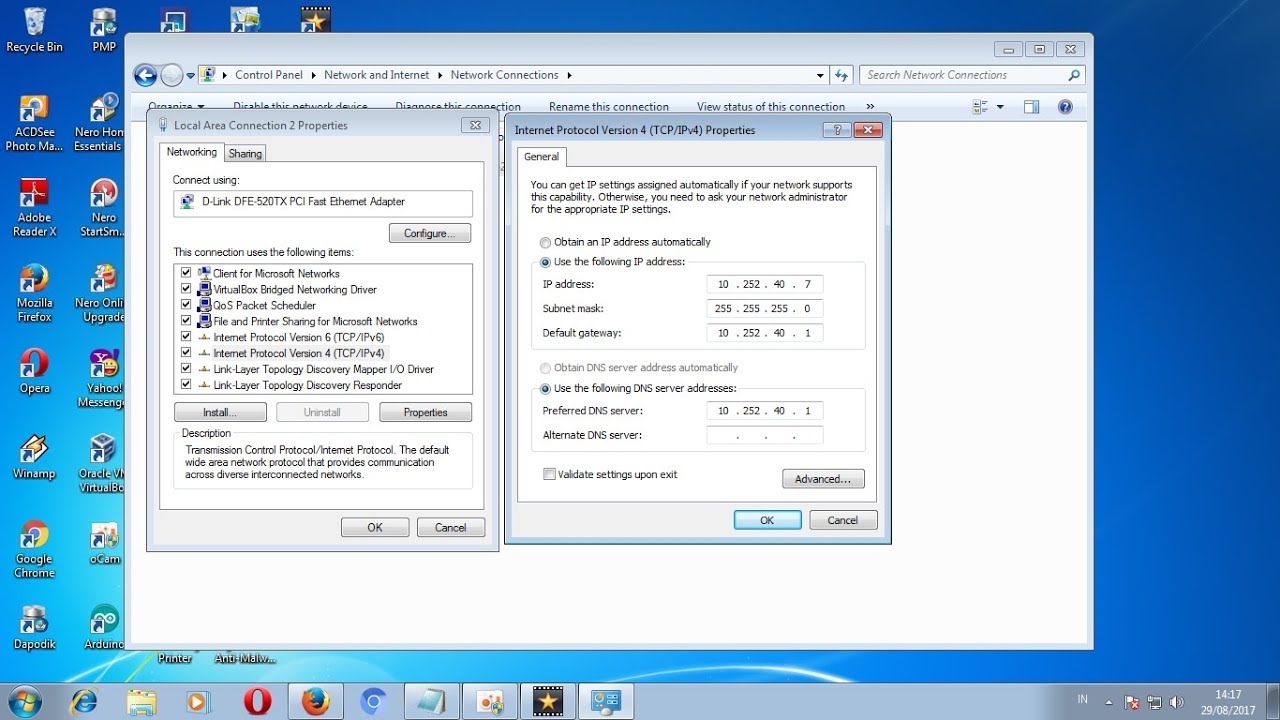Open Recycle Bin desktop icon
1280x720 pixels.
(34, 29)
